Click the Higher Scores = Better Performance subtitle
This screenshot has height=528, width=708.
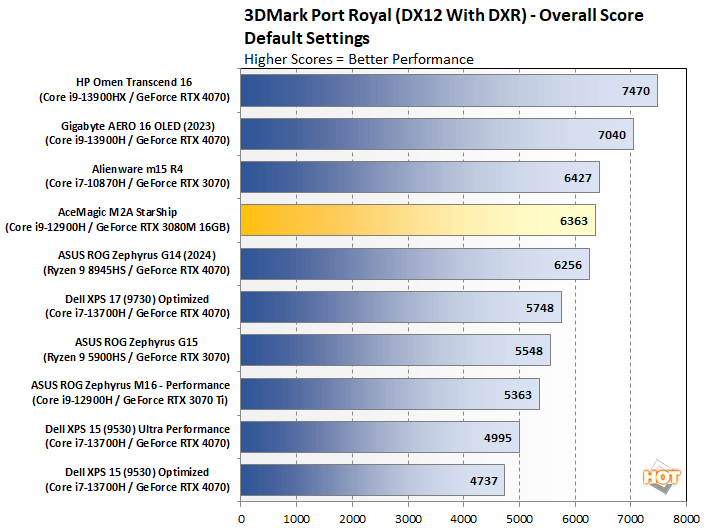click(x=359, y=59)
